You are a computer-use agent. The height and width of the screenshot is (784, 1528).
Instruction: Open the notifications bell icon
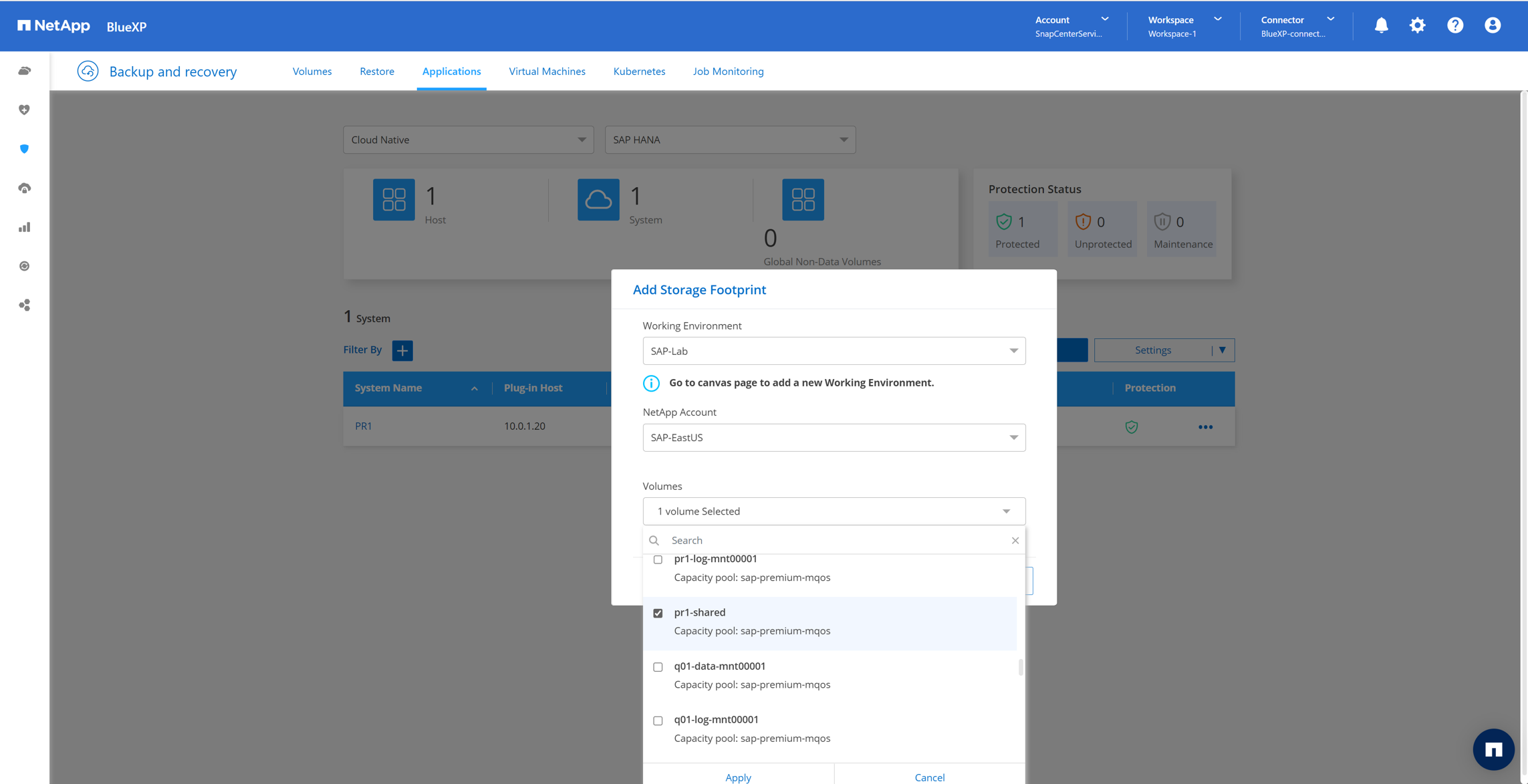tap(1381, 25)
